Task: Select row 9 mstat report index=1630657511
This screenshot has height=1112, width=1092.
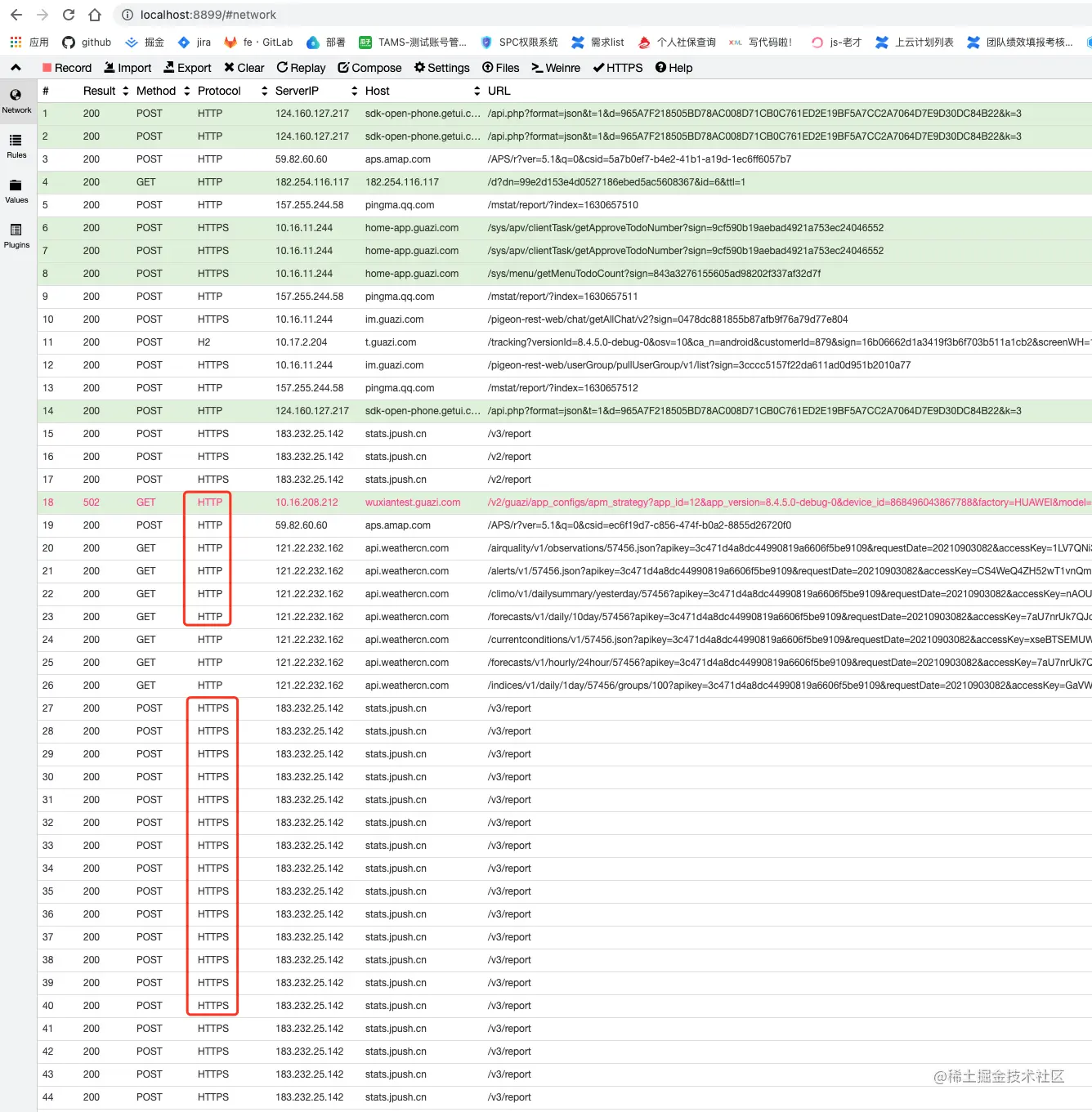Action: click(x=564, y=297)
